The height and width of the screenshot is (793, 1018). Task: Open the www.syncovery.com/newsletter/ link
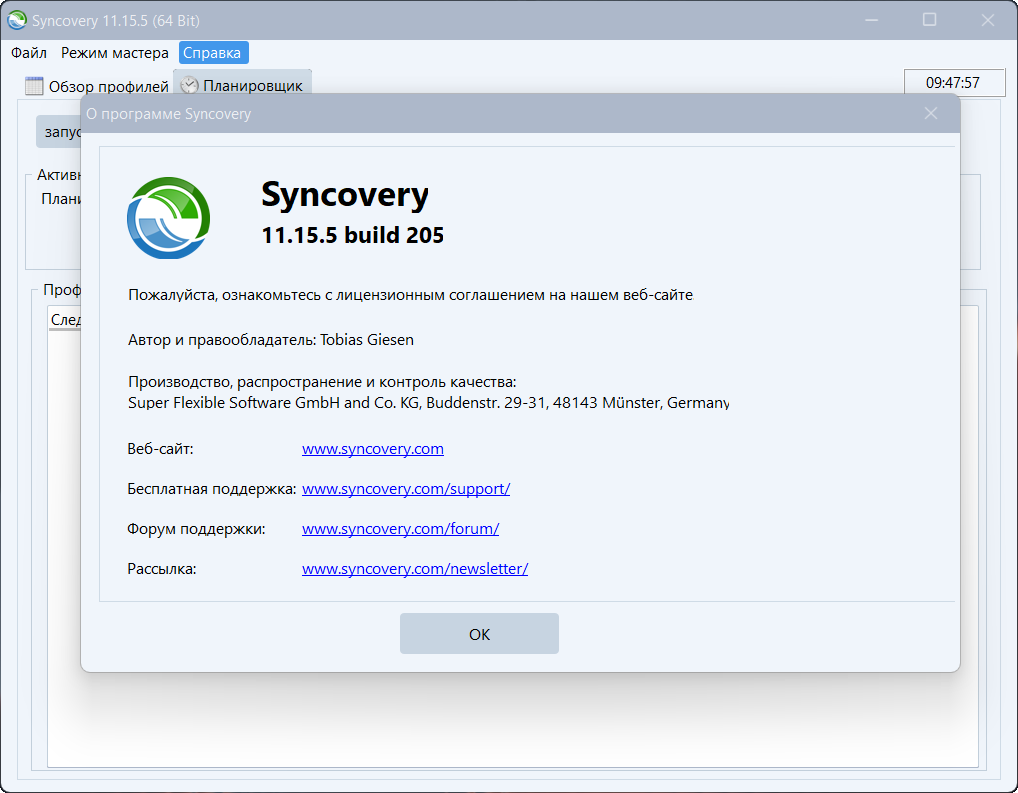click(415, 569)
